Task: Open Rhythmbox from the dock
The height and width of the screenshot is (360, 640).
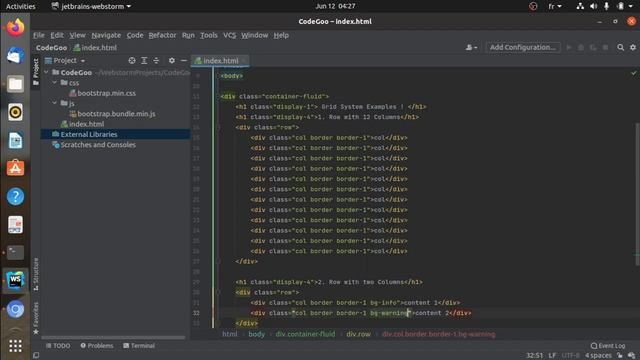Action: pos(15,112)
